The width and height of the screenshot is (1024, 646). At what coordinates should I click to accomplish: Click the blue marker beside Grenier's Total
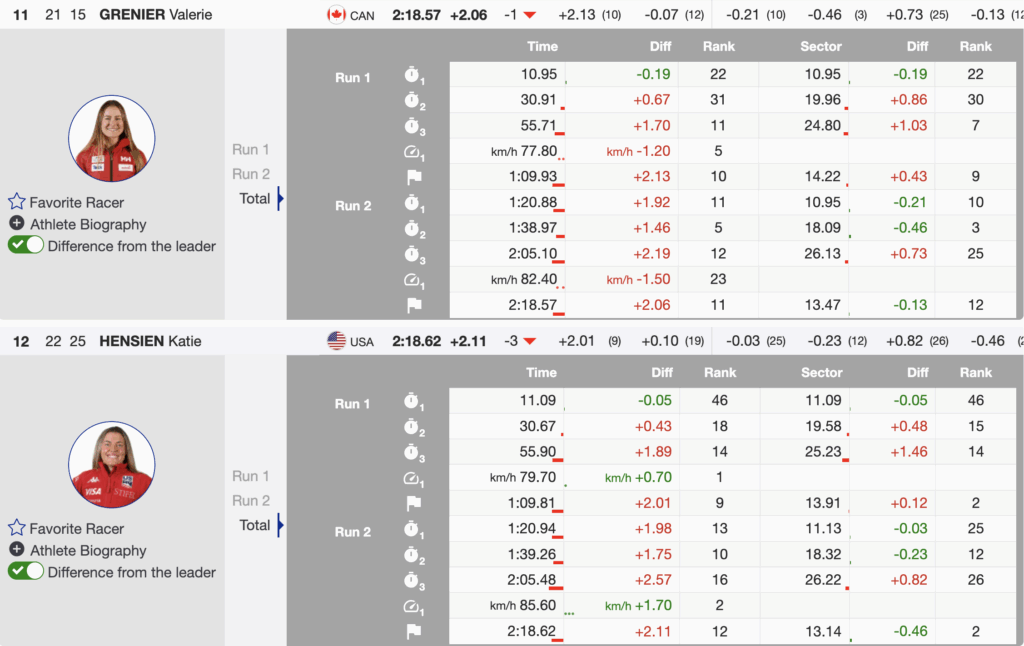280,198
